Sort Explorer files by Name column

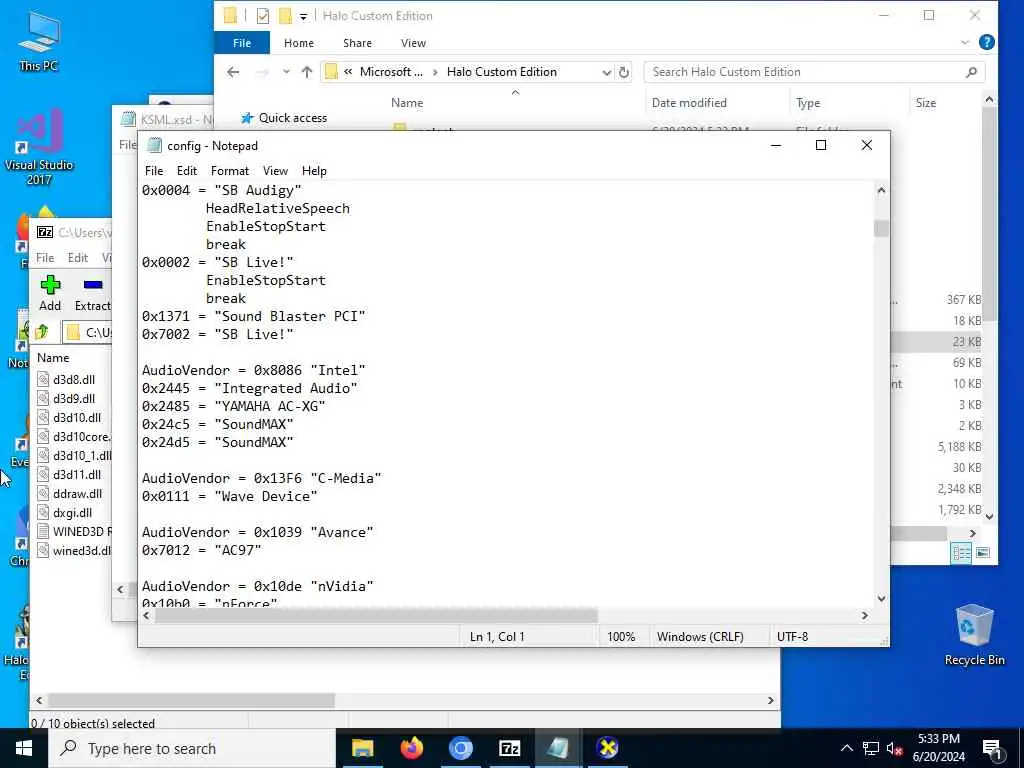pos(407,103)
